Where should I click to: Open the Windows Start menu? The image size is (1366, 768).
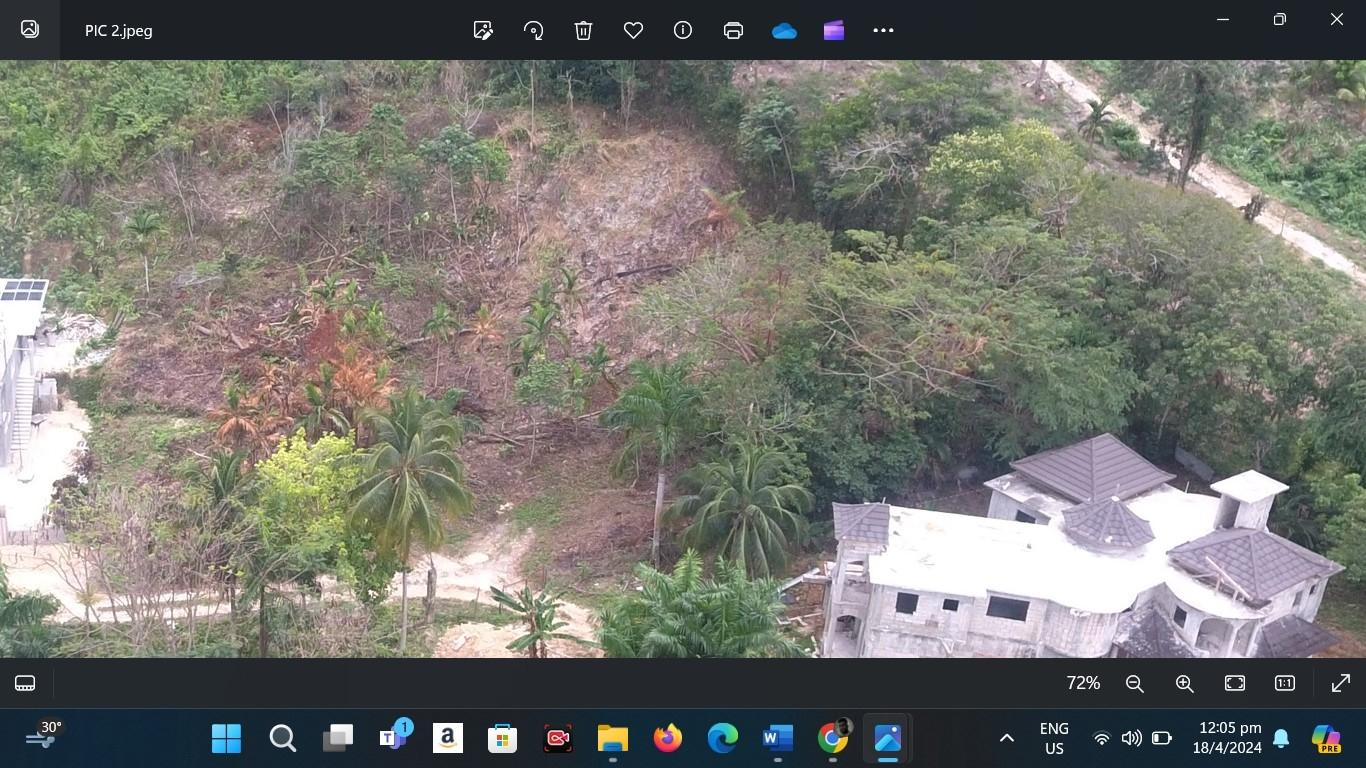[226, 738]
